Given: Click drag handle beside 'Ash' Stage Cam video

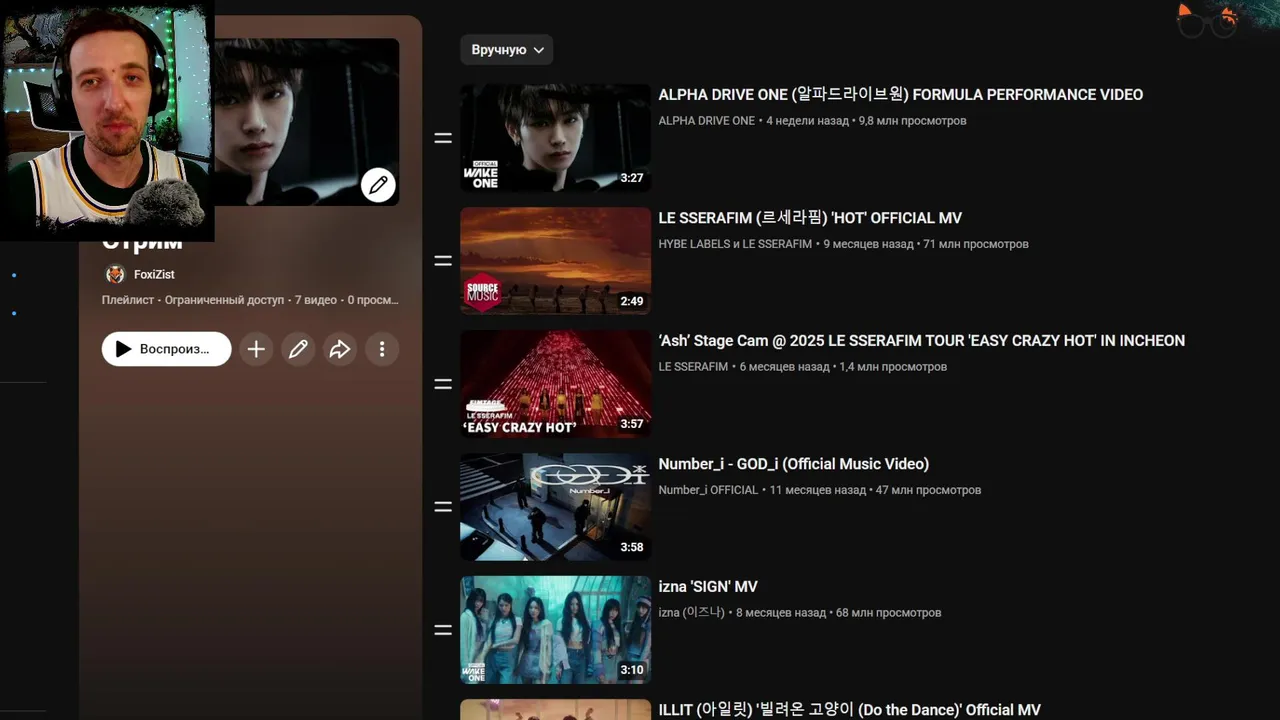Looking at the screenshot, I should pos(443,384).
